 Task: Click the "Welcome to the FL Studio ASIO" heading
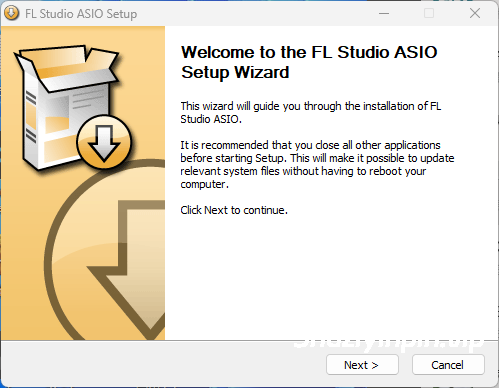[309, 52]
